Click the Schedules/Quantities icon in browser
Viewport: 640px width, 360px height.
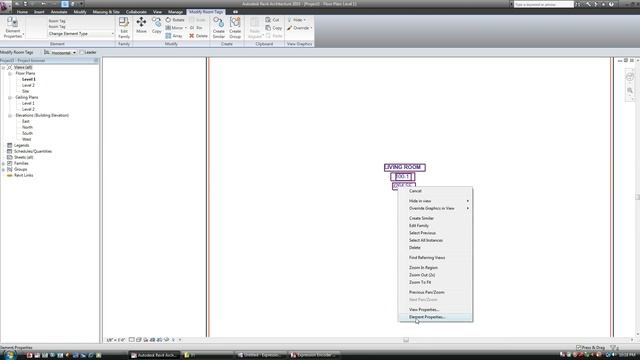[x=9, y=151]
